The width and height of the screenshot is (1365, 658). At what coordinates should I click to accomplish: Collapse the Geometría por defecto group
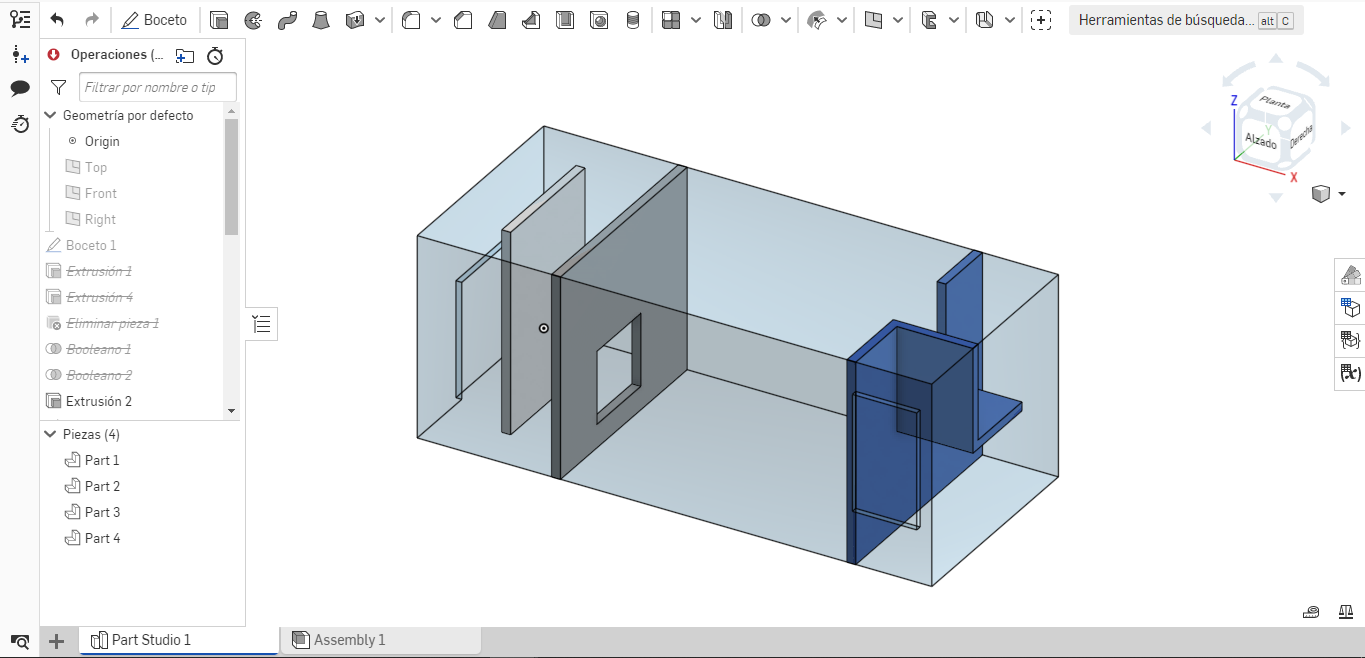tap(51, 115)
